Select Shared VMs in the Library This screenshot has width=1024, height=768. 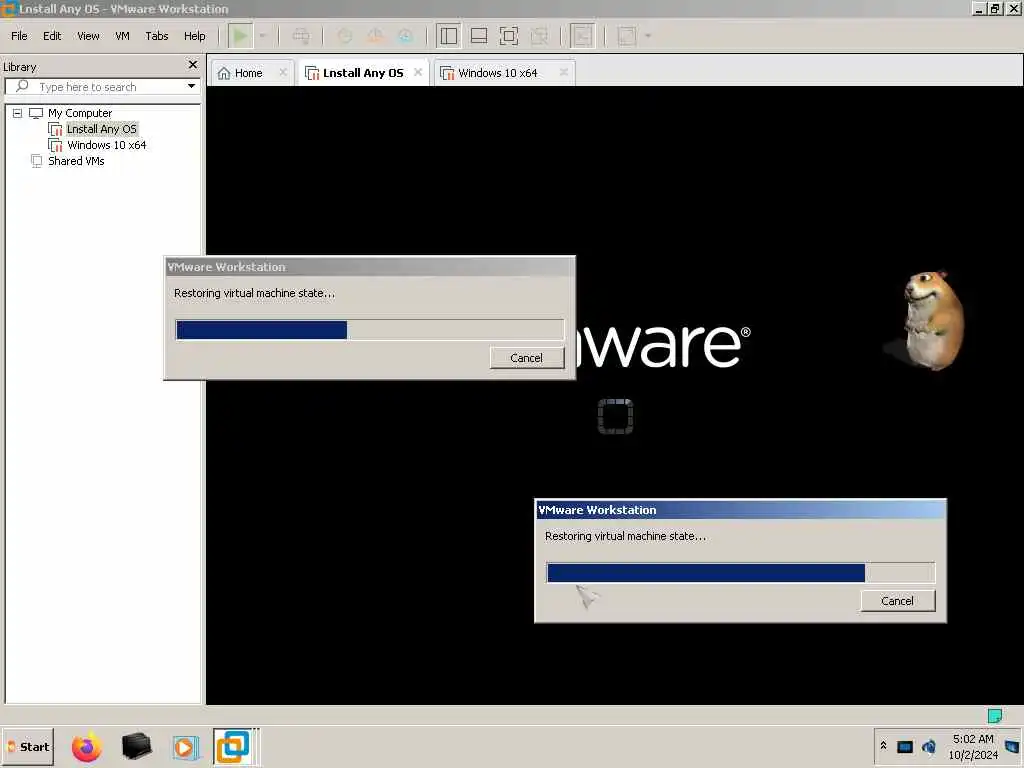point(76,161)
